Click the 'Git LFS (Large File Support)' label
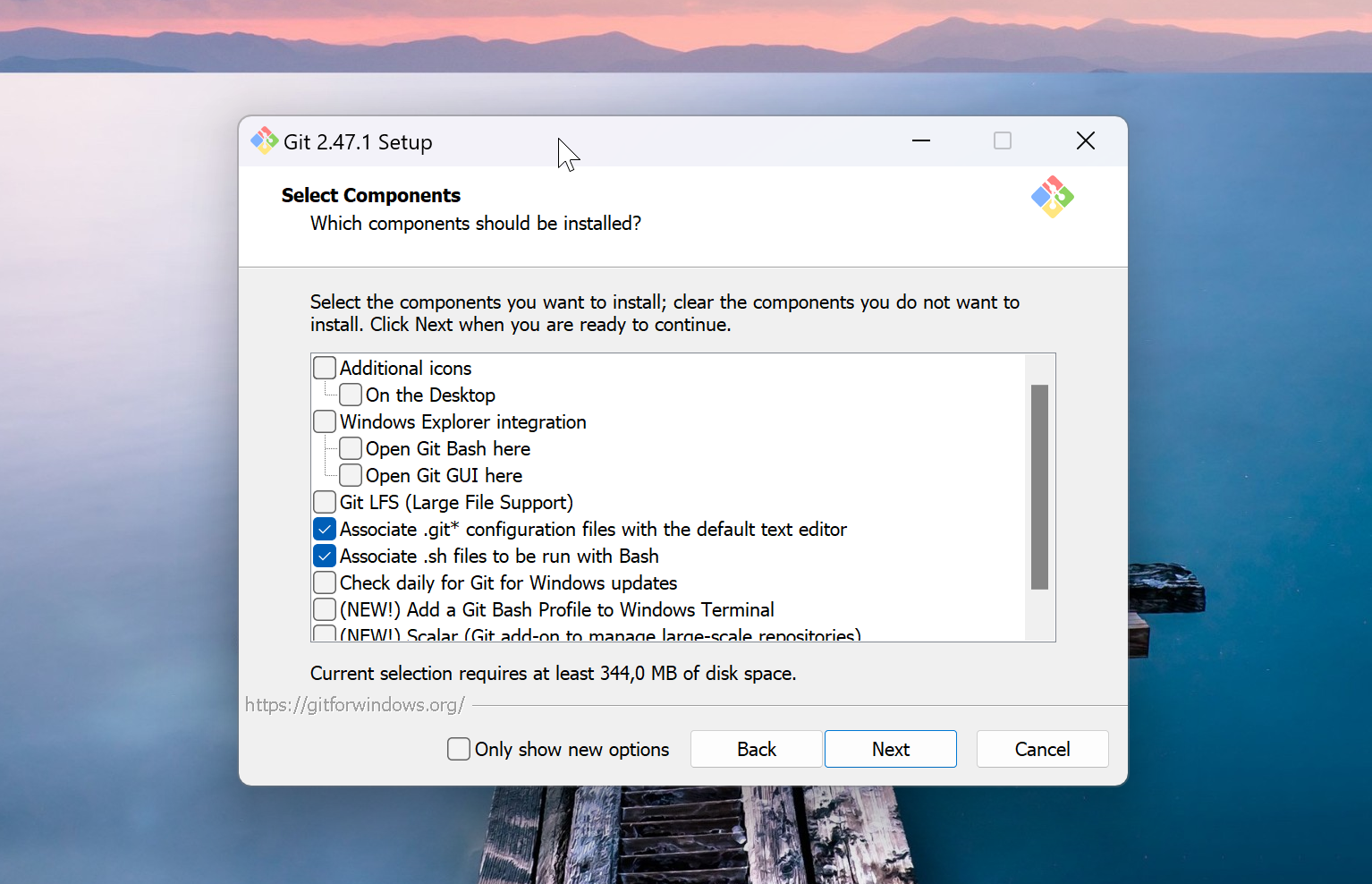1372x884 pixels. coord(456,502)
